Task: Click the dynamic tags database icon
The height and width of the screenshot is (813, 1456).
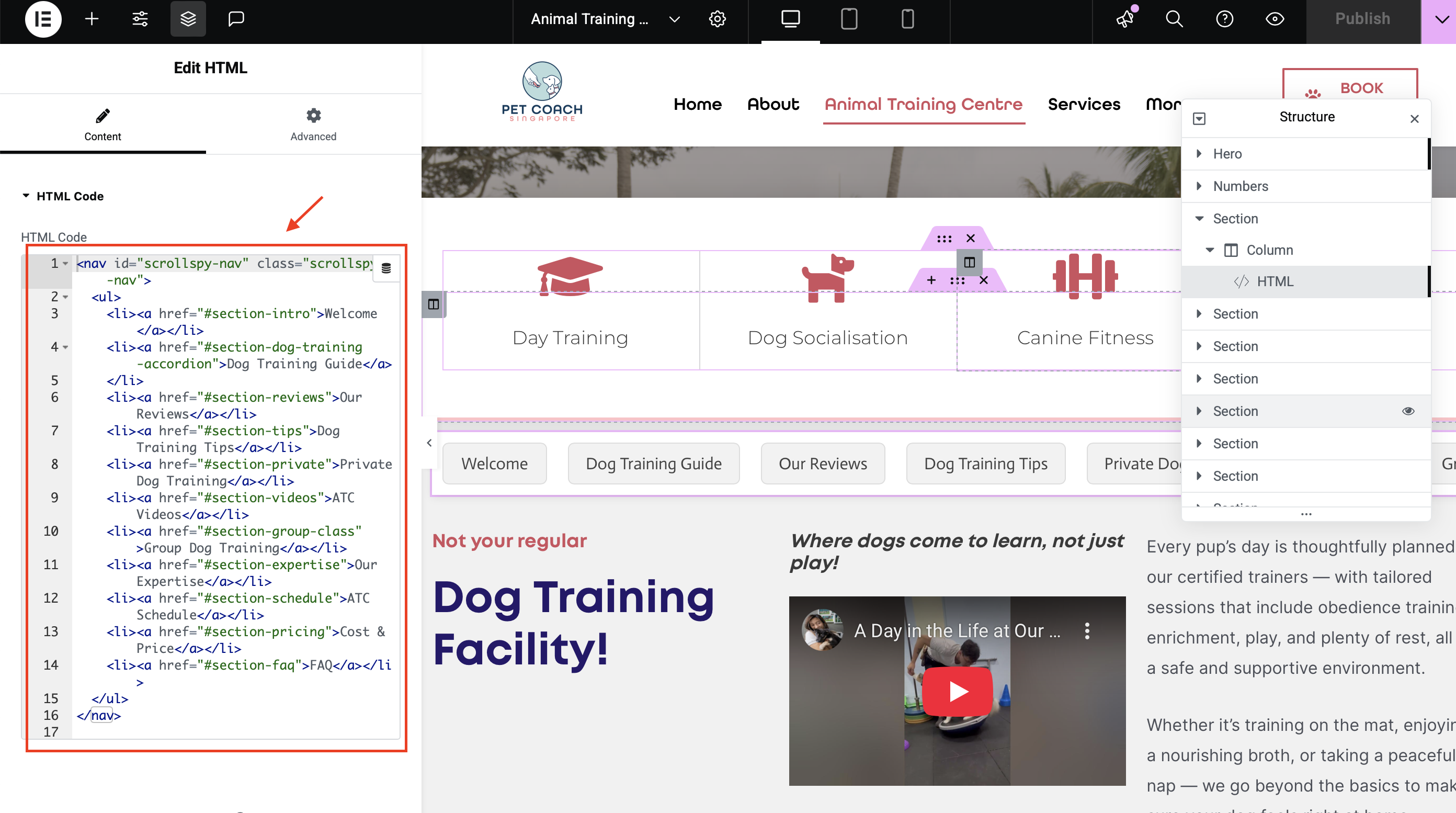Action: 386,268
